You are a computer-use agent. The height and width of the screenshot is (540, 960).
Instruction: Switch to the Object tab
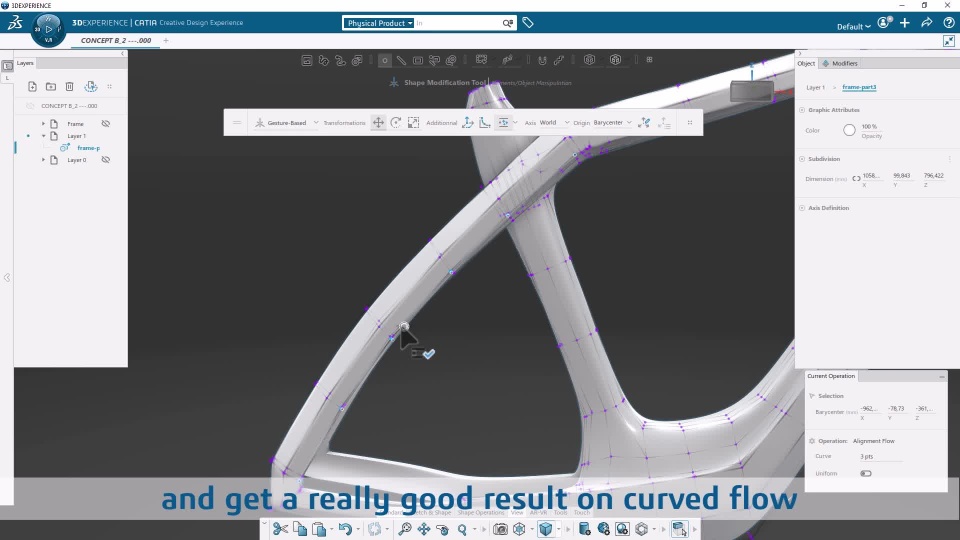[x=806, y=64]
